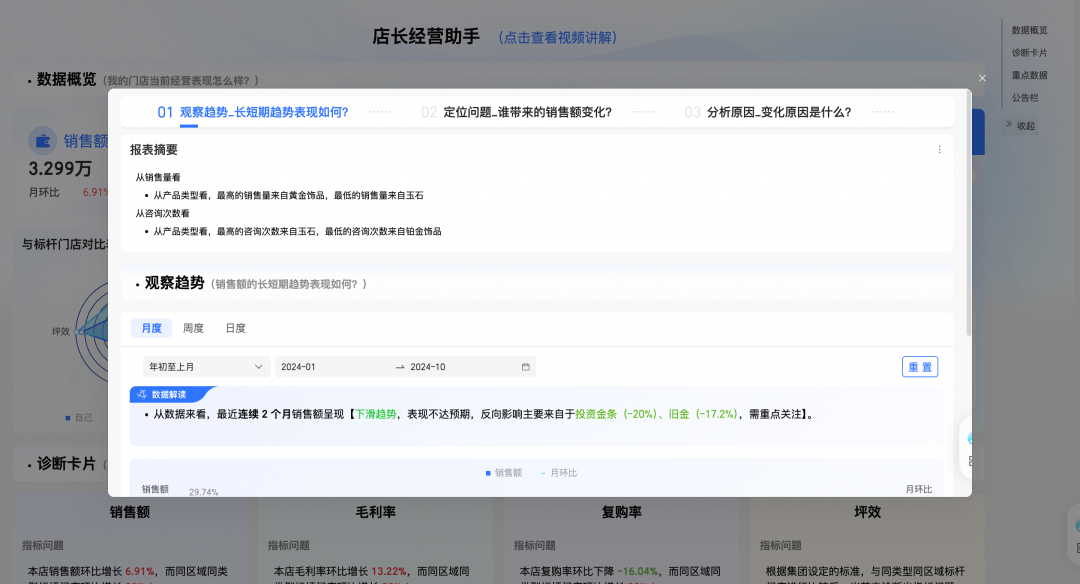This screenshot has width=1080, height=584.
Task: Switch to the 周度 tab
Action: (194, 328)
